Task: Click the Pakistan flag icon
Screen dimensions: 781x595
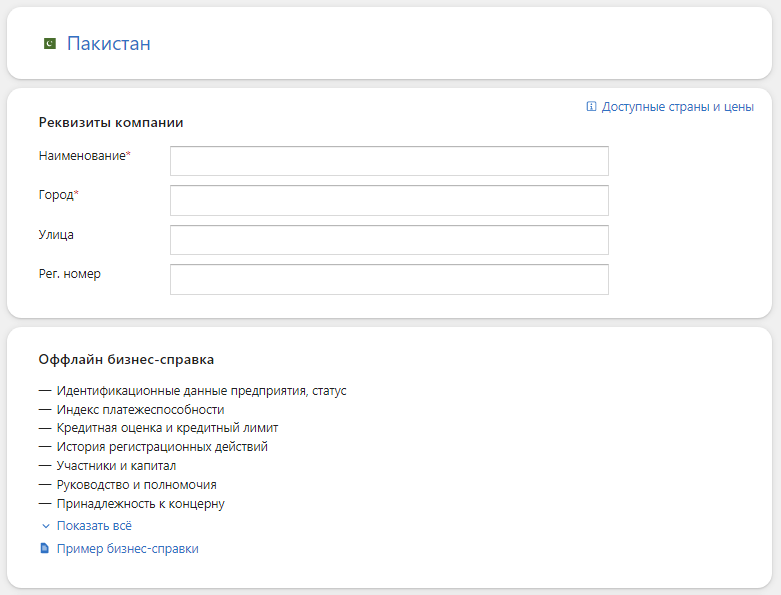Action: coord(50,44)
